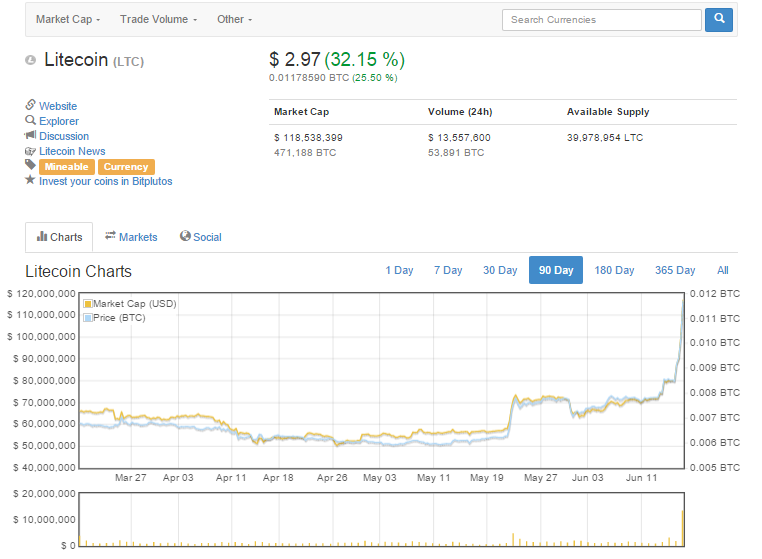Click the blue search magnifier button
This screenshot has height=559, width=762.
coord(718,20)
